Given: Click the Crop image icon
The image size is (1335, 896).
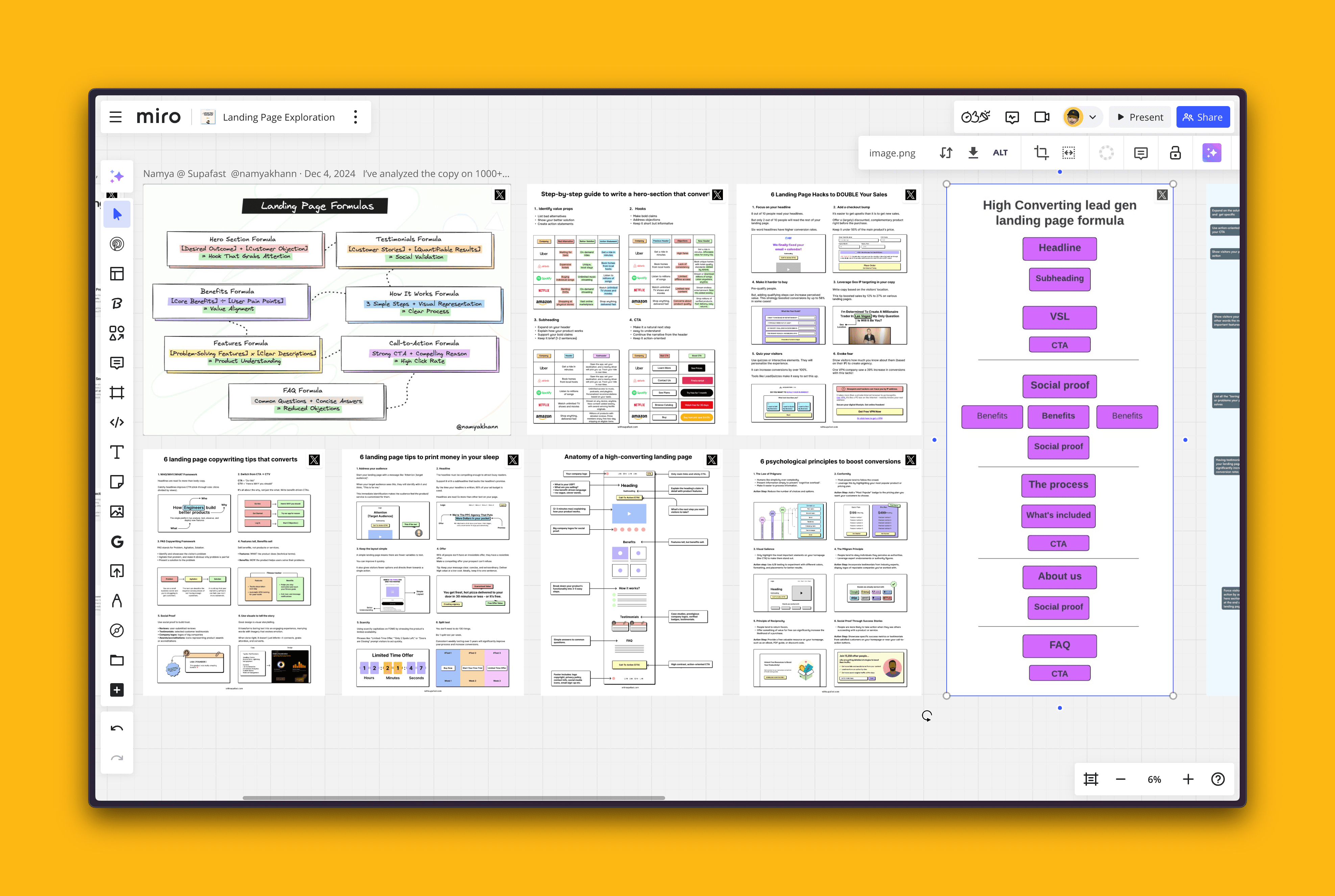Looking at the screenshot, I should (1041, 153).
